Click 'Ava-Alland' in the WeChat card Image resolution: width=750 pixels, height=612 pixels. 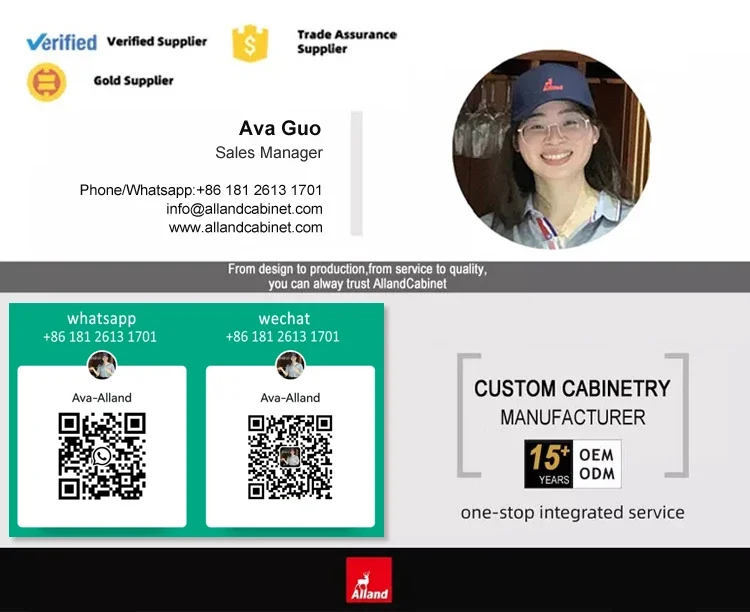click(x=290, y=398)
